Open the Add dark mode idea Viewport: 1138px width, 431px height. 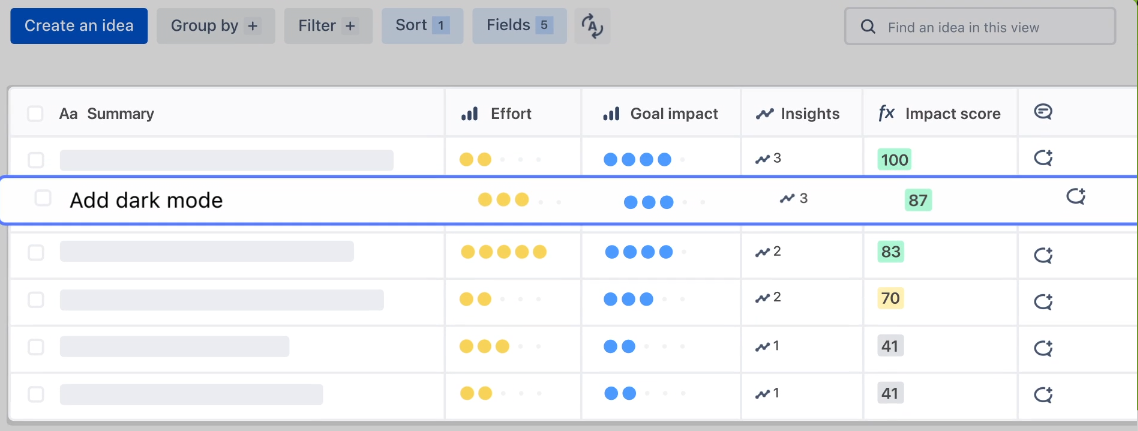click(x=146, y=200)
